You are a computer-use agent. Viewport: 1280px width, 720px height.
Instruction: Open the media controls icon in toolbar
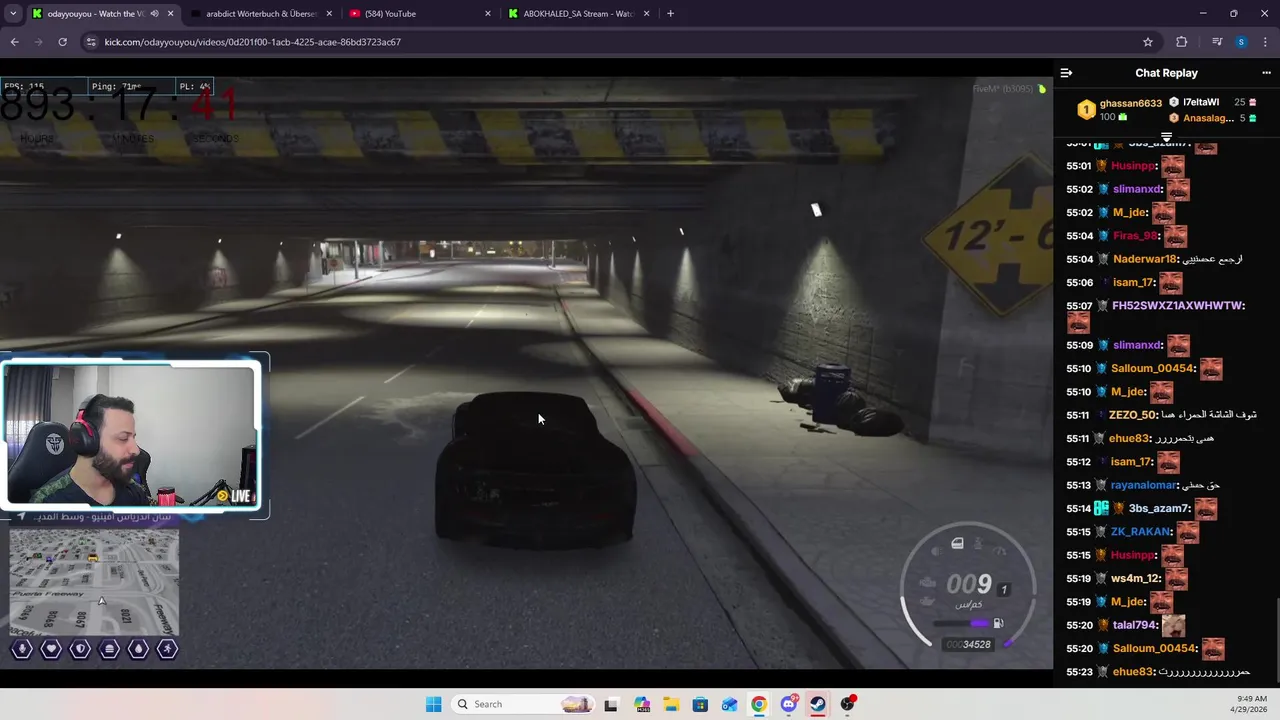pyautogui.click(x=1217, y=42)
